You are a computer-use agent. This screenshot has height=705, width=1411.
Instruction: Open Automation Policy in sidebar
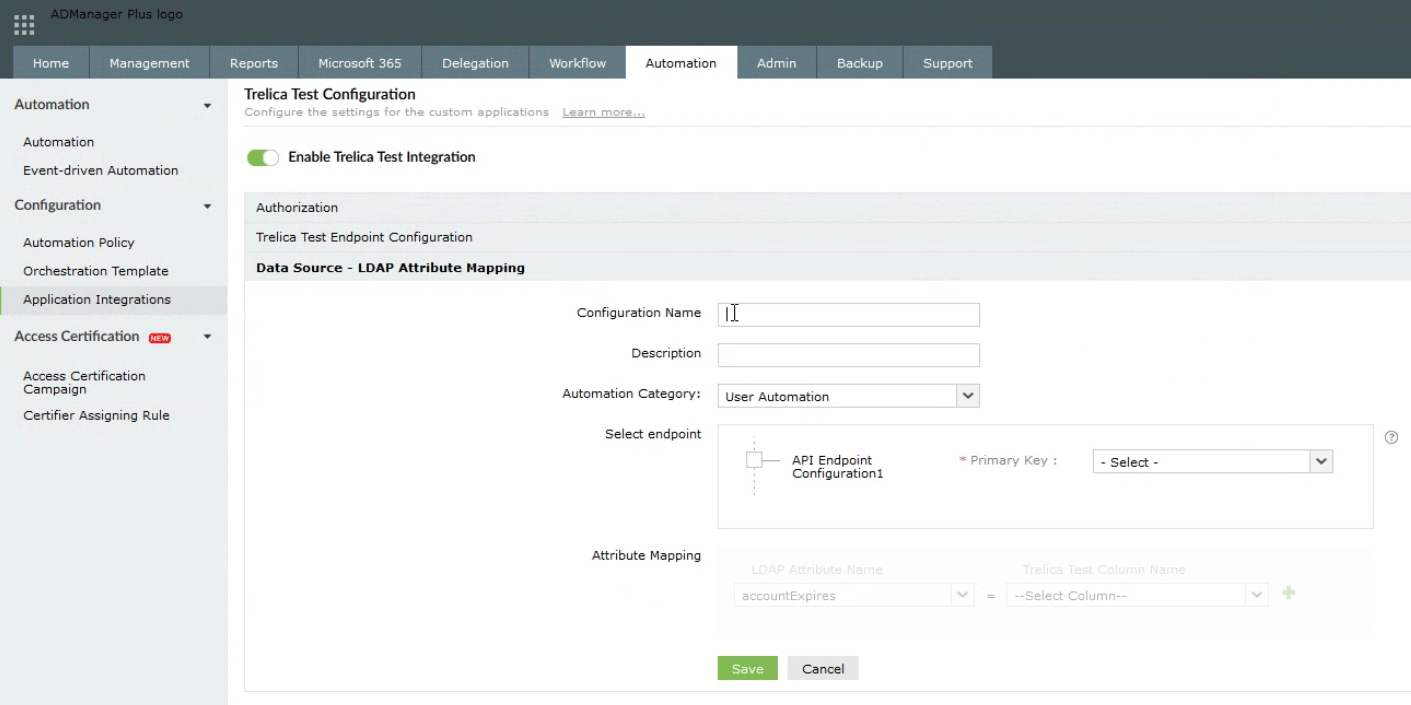pos(79,242)
